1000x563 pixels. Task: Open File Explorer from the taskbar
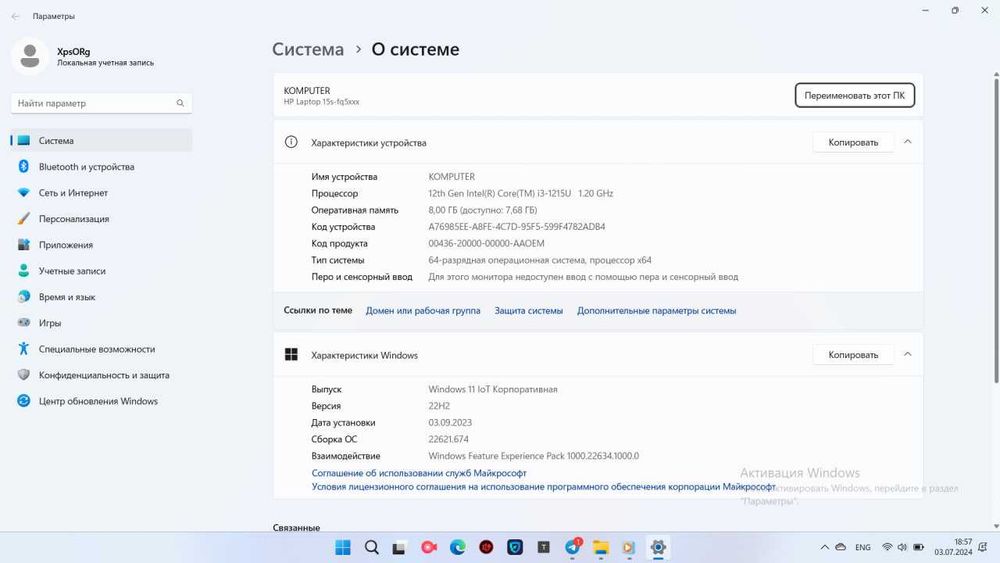tap(601, 547)
